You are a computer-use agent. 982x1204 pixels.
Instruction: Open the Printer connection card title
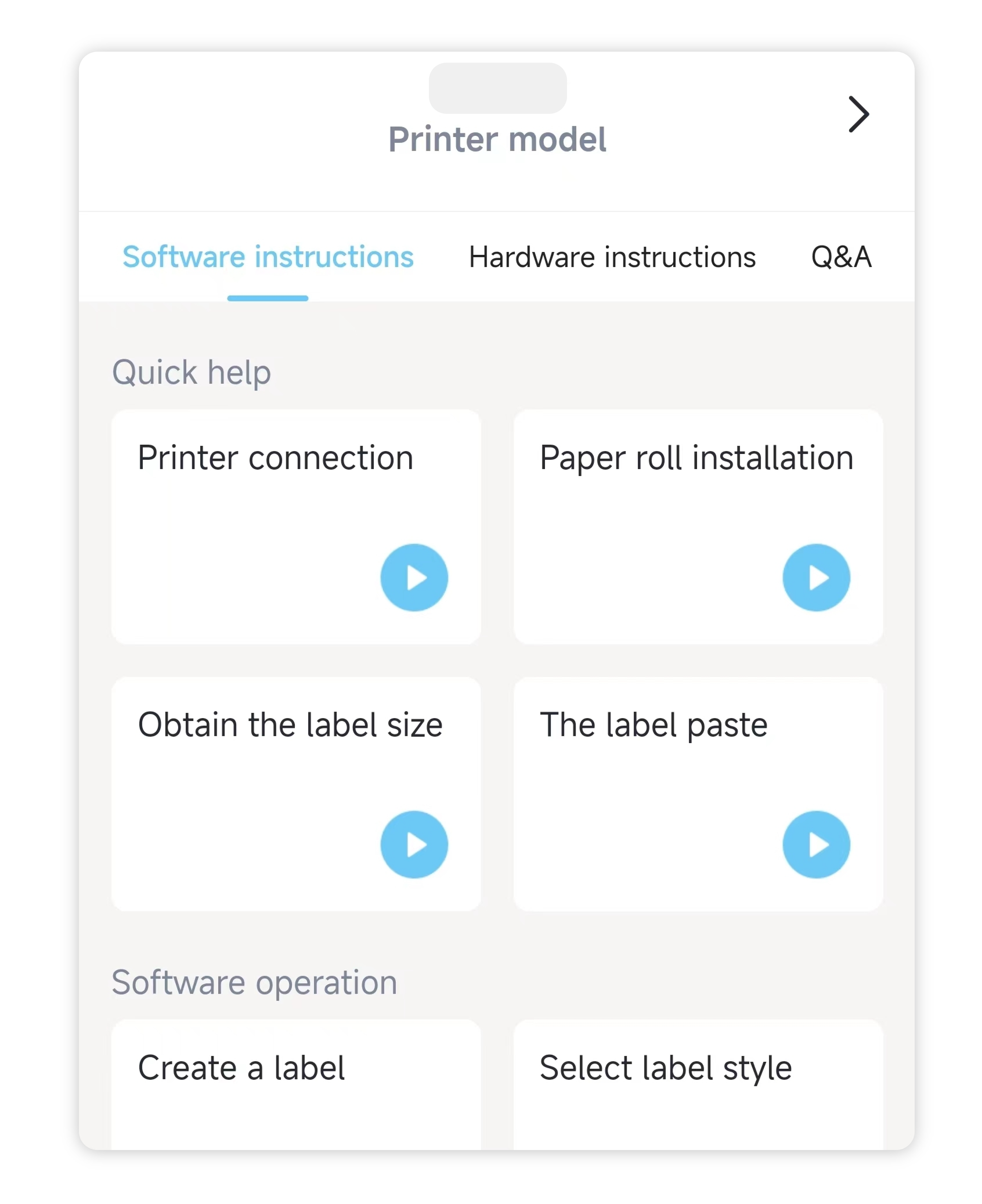pos(275,458)
